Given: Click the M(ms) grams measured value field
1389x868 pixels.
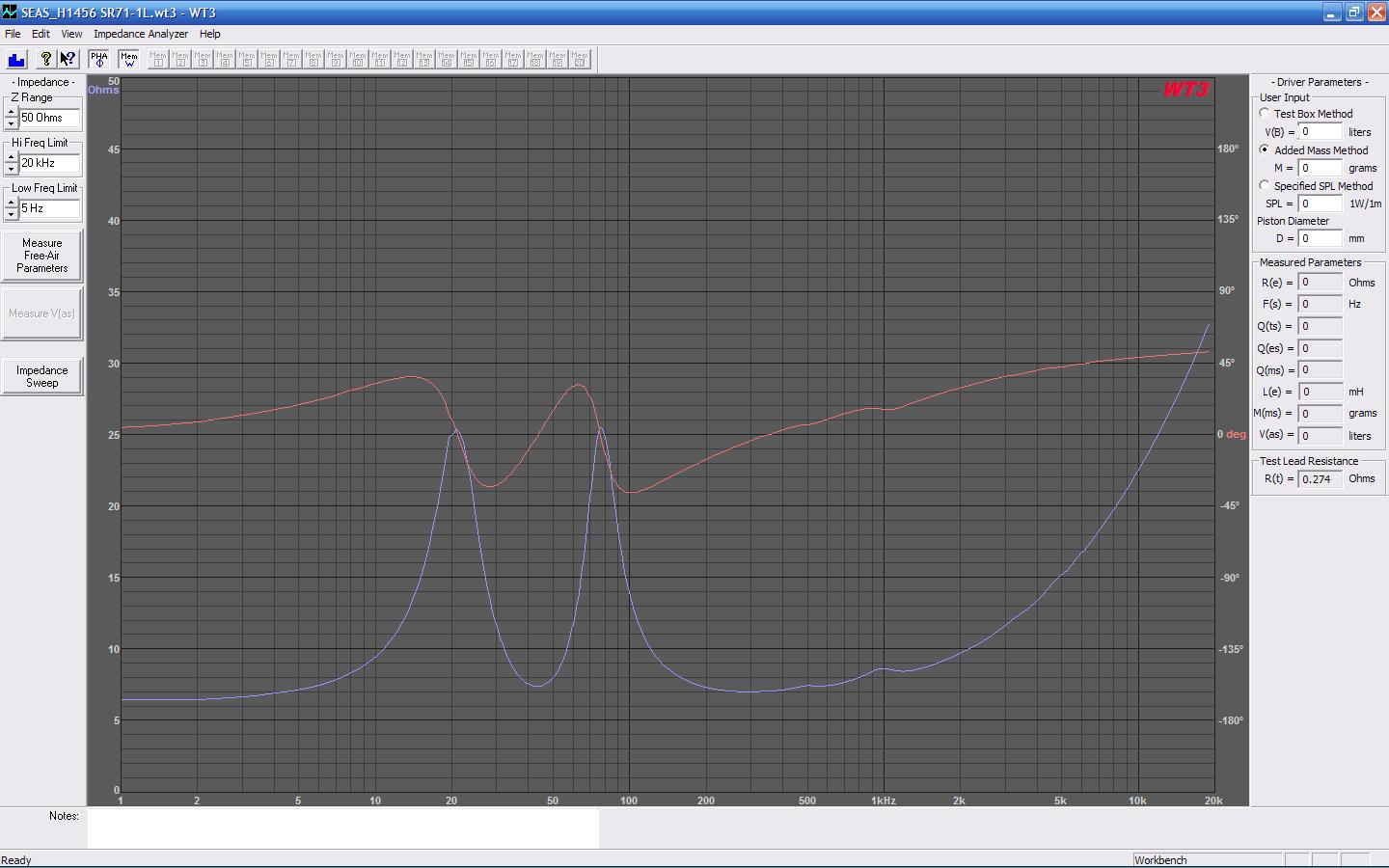Looking at the screenshot, I should coord(1321,414).
